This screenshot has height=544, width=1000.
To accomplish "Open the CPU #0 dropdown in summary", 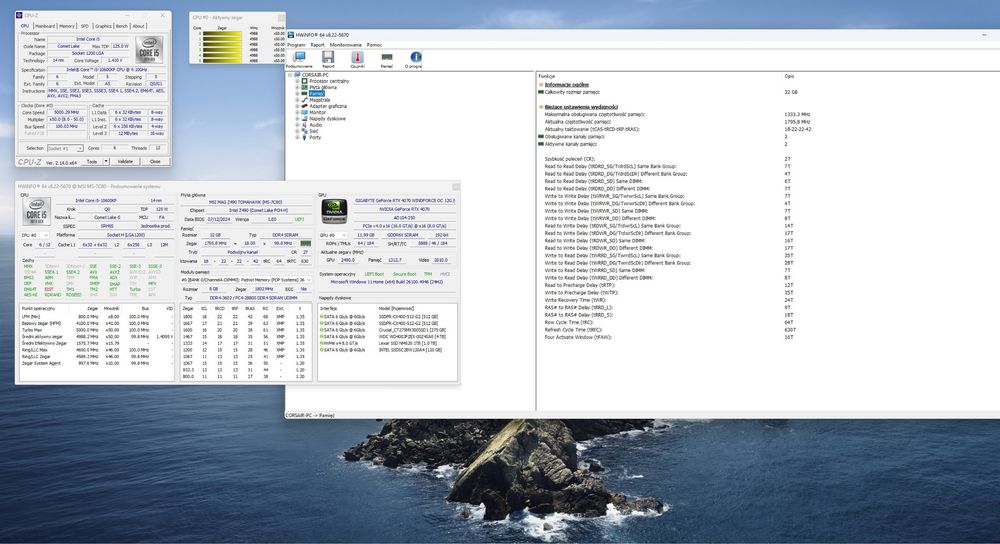I will pyautogui.click(x=36, y=235).
